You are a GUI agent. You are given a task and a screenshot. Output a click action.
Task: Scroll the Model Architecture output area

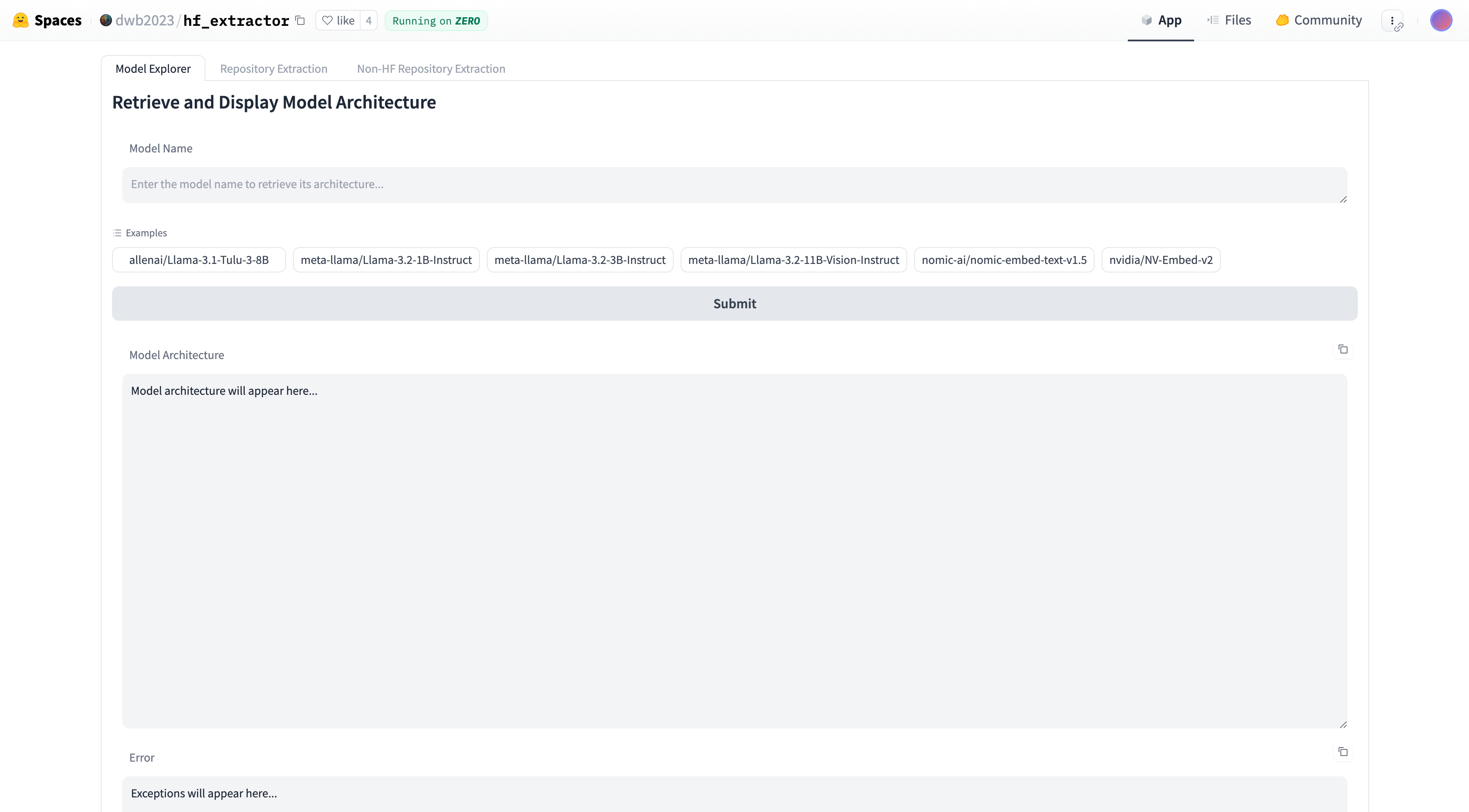pyautogui.click(x=734, y=550)
